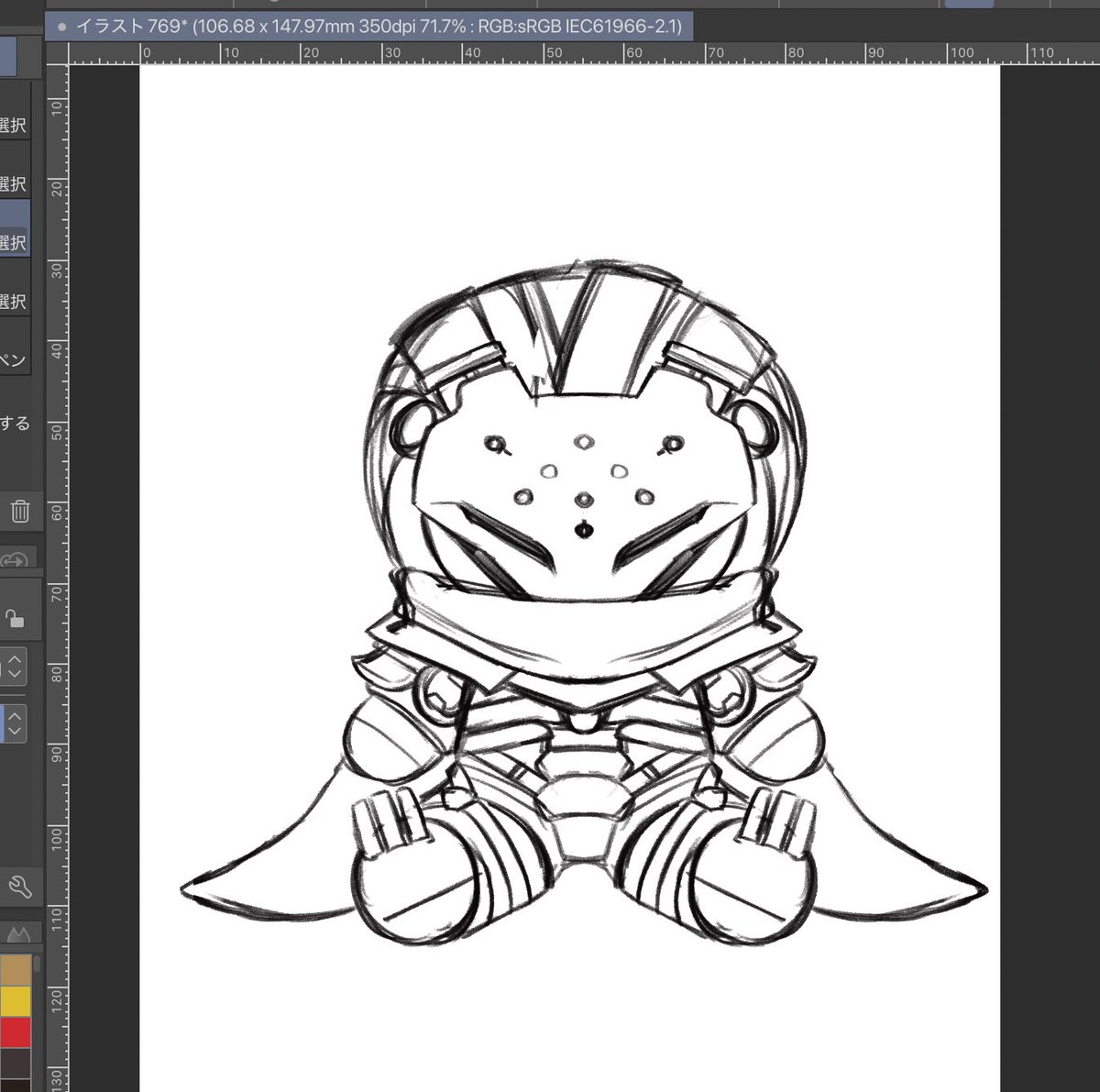Screen dimensions: 1100x1092
Task: Pick the yellow color swatch
Action: 16,1001
